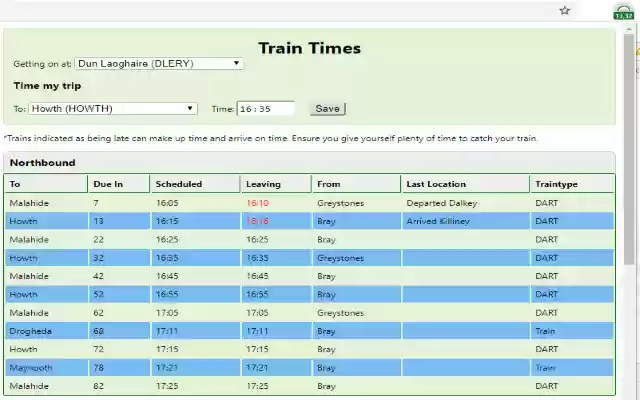This screenshot has width=640, height=400.
Task: Select Howth in the 16:15 row
Action: [23, 221]
